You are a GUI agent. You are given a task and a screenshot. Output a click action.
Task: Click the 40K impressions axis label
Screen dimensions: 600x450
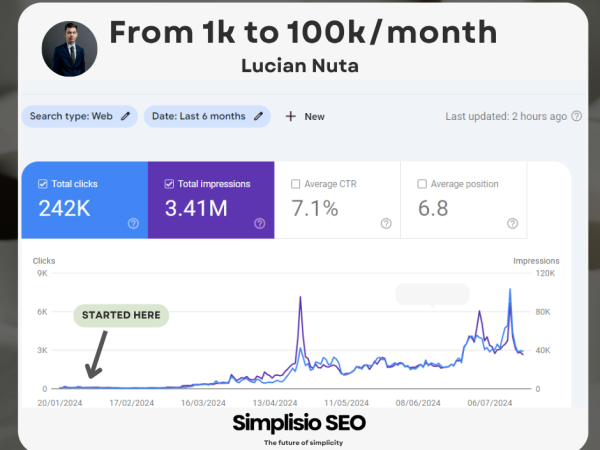pyautogui.click(x=543, y=350)
